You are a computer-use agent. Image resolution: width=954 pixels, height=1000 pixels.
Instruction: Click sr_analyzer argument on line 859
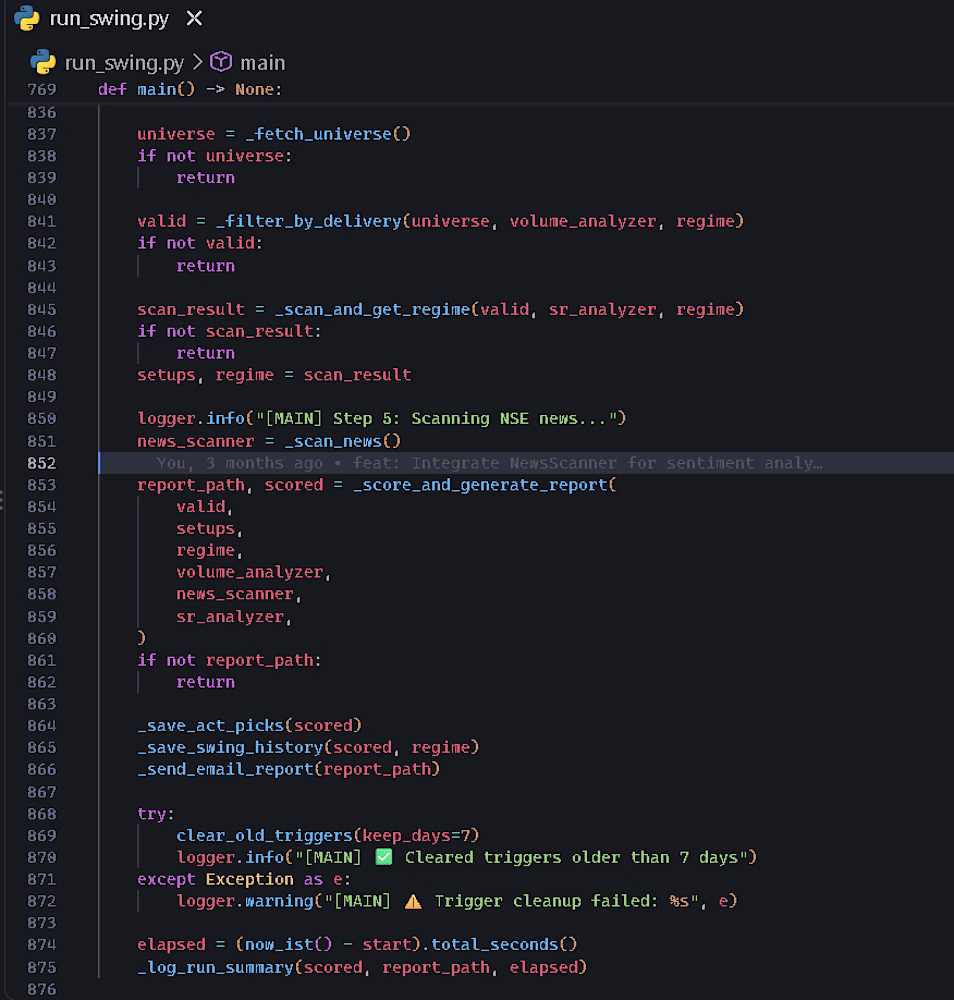click(230, 617)
